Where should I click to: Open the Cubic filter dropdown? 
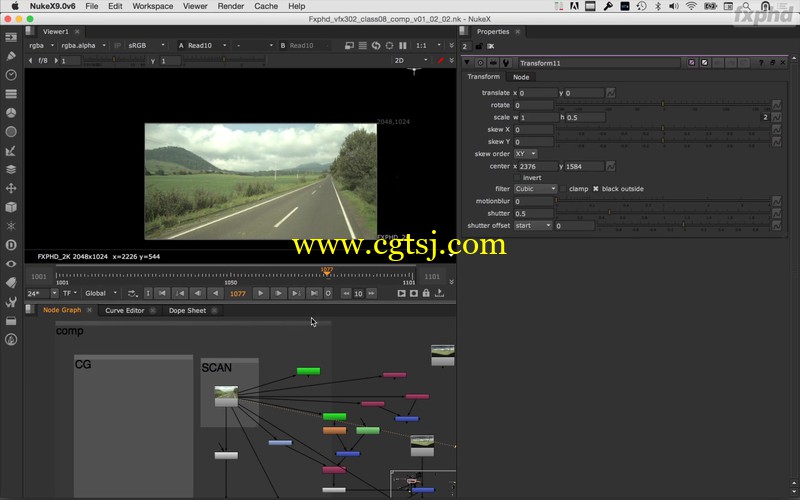click(x=535, y=189)
